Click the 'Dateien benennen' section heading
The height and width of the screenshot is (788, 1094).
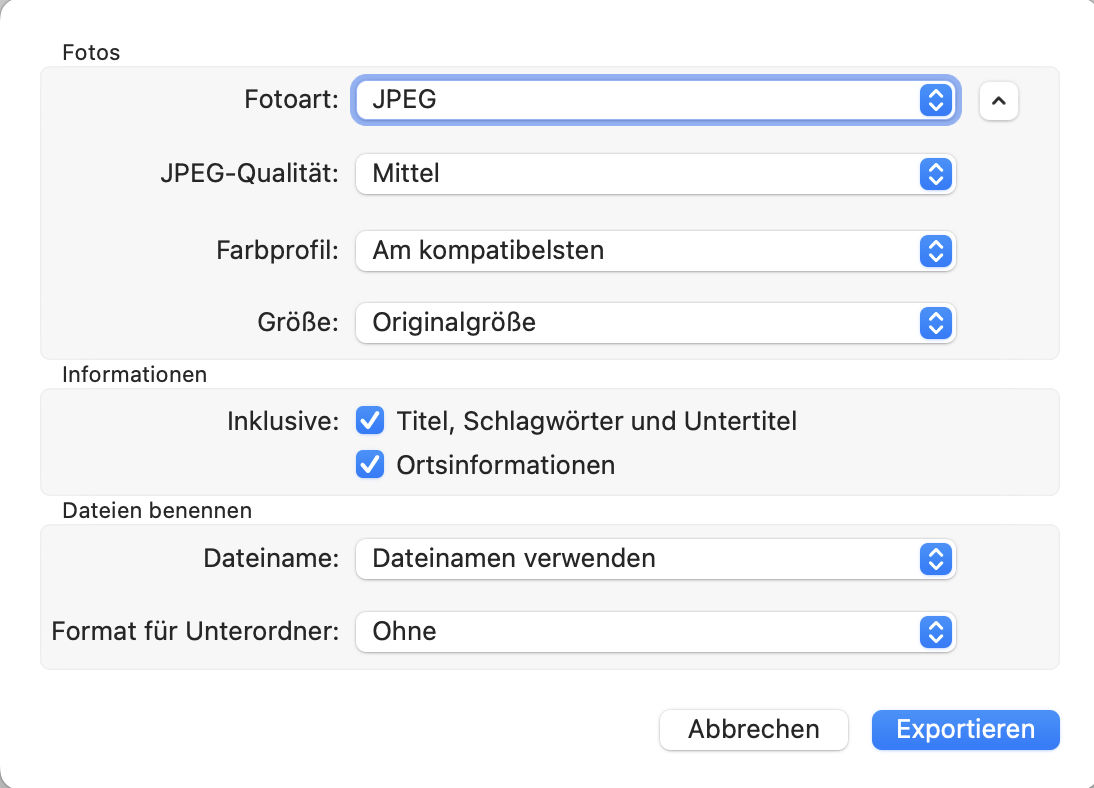click(x=157, y=511)
